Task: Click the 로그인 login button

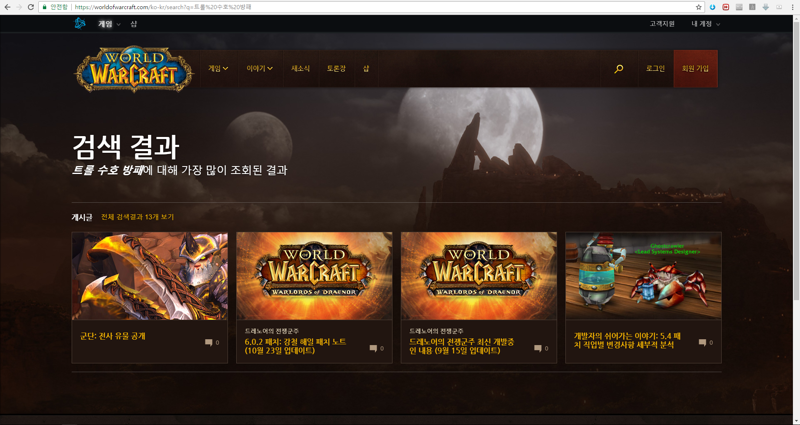Action: coord(655,68)
